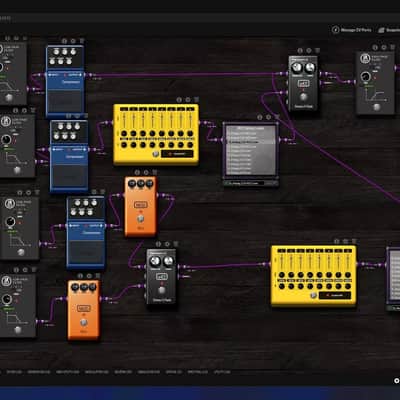Screen dimensions: 400x400
Task: Open the selector bar below the cabinet loader list
Action: coord(251,183)
